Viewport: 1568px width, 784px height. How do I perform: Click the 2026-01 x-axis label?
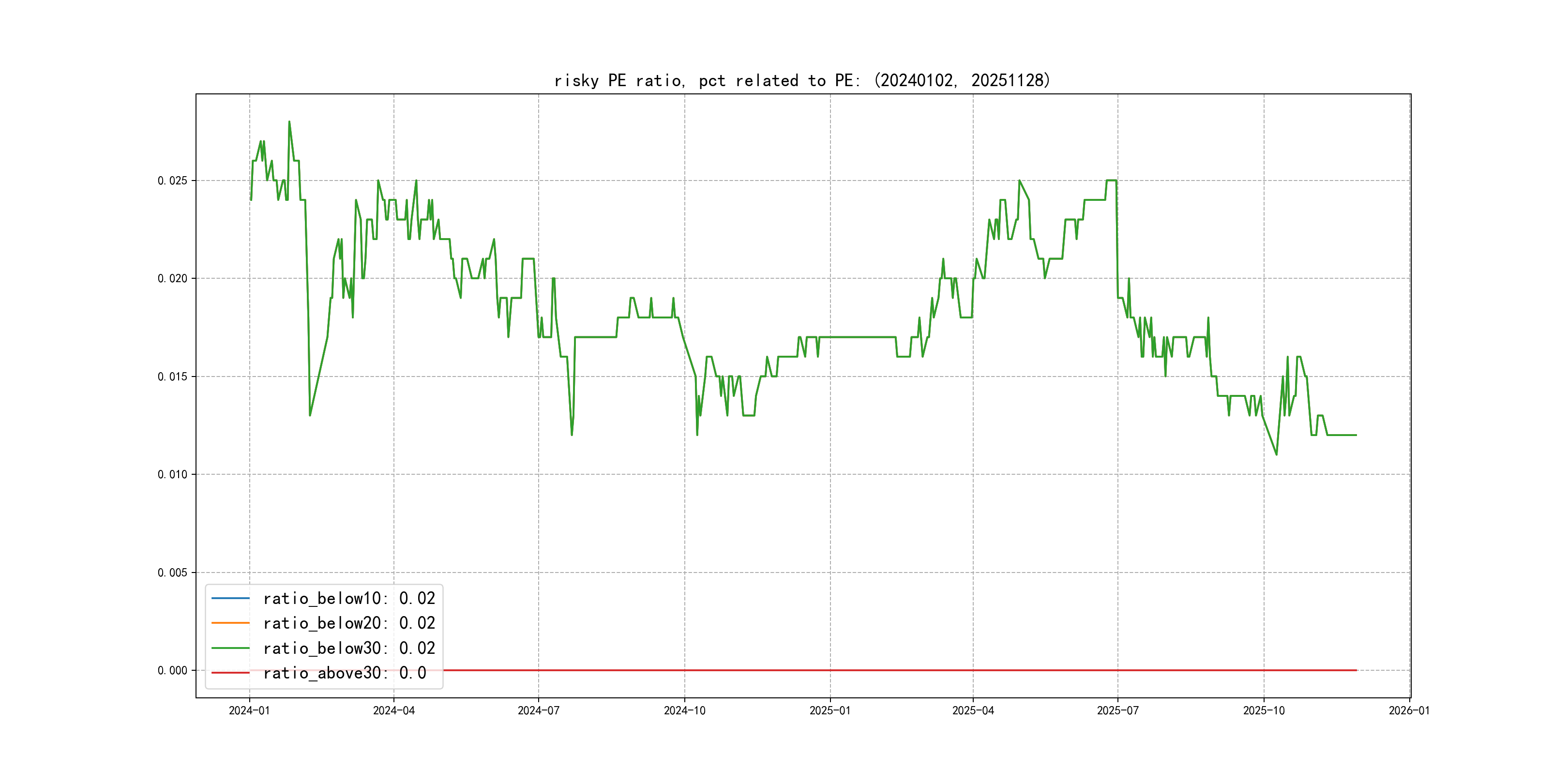(1409, 711)
